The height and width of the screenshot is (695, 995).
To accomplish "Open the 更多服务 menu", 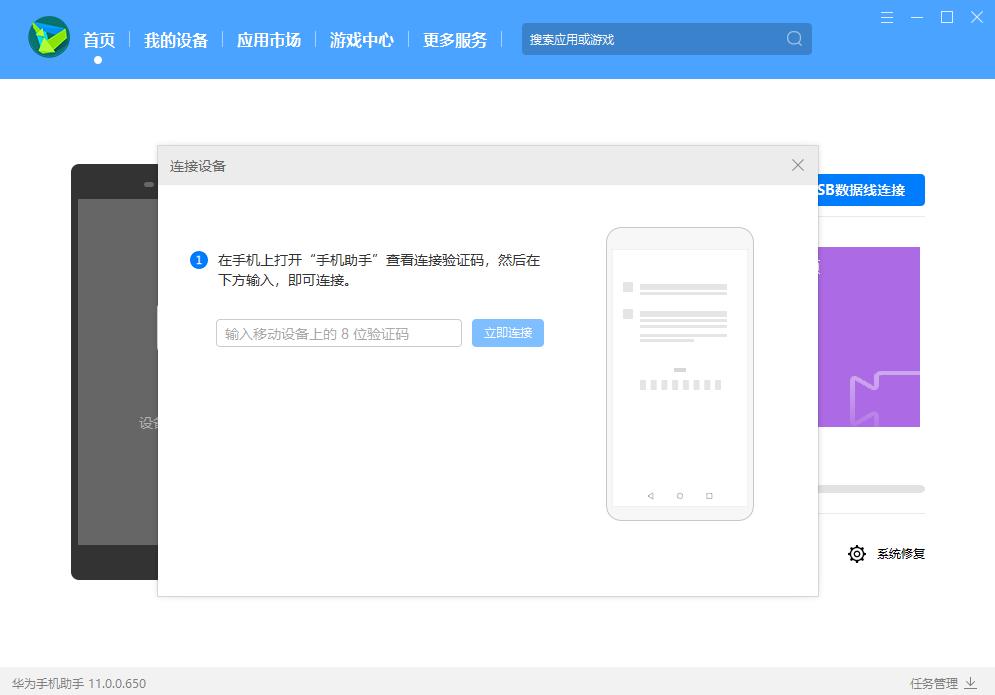I will 455,39.
